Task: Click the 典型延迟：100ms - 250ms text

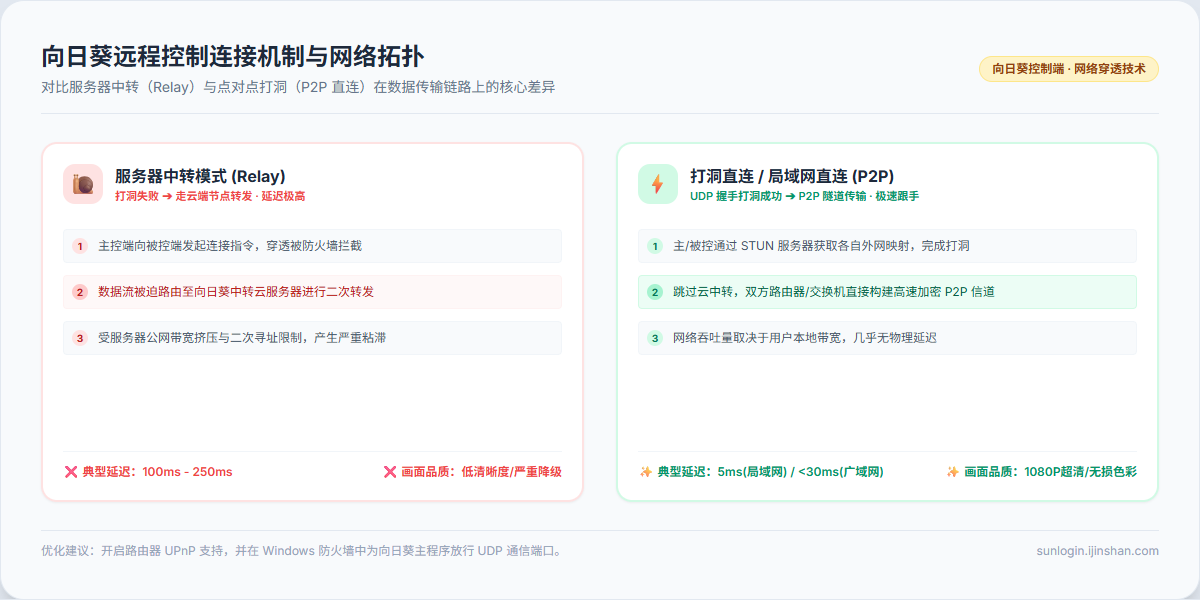Action: click(157, 472)
